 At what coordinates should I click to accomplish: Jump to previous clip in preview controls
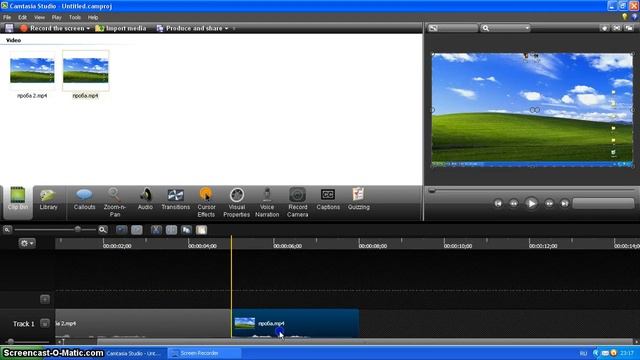[498, 203]
